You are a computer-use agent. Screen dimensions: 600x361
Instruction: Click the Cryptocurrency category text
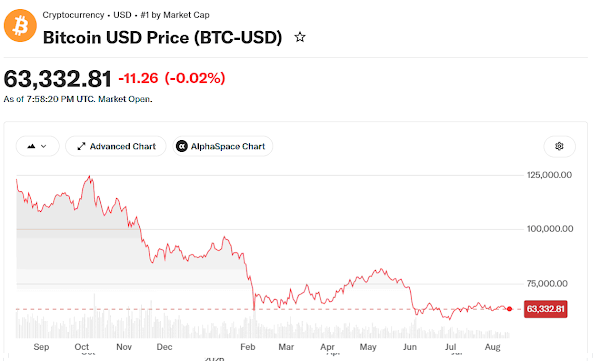73,15
